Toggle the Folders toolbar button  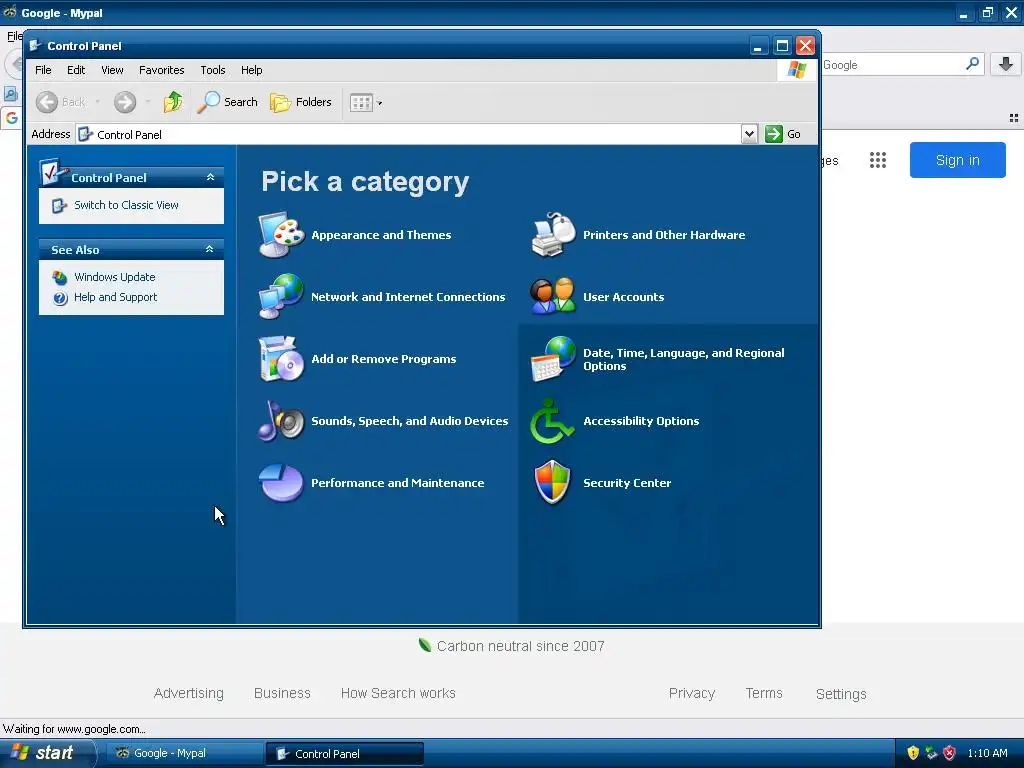point(301,102)
